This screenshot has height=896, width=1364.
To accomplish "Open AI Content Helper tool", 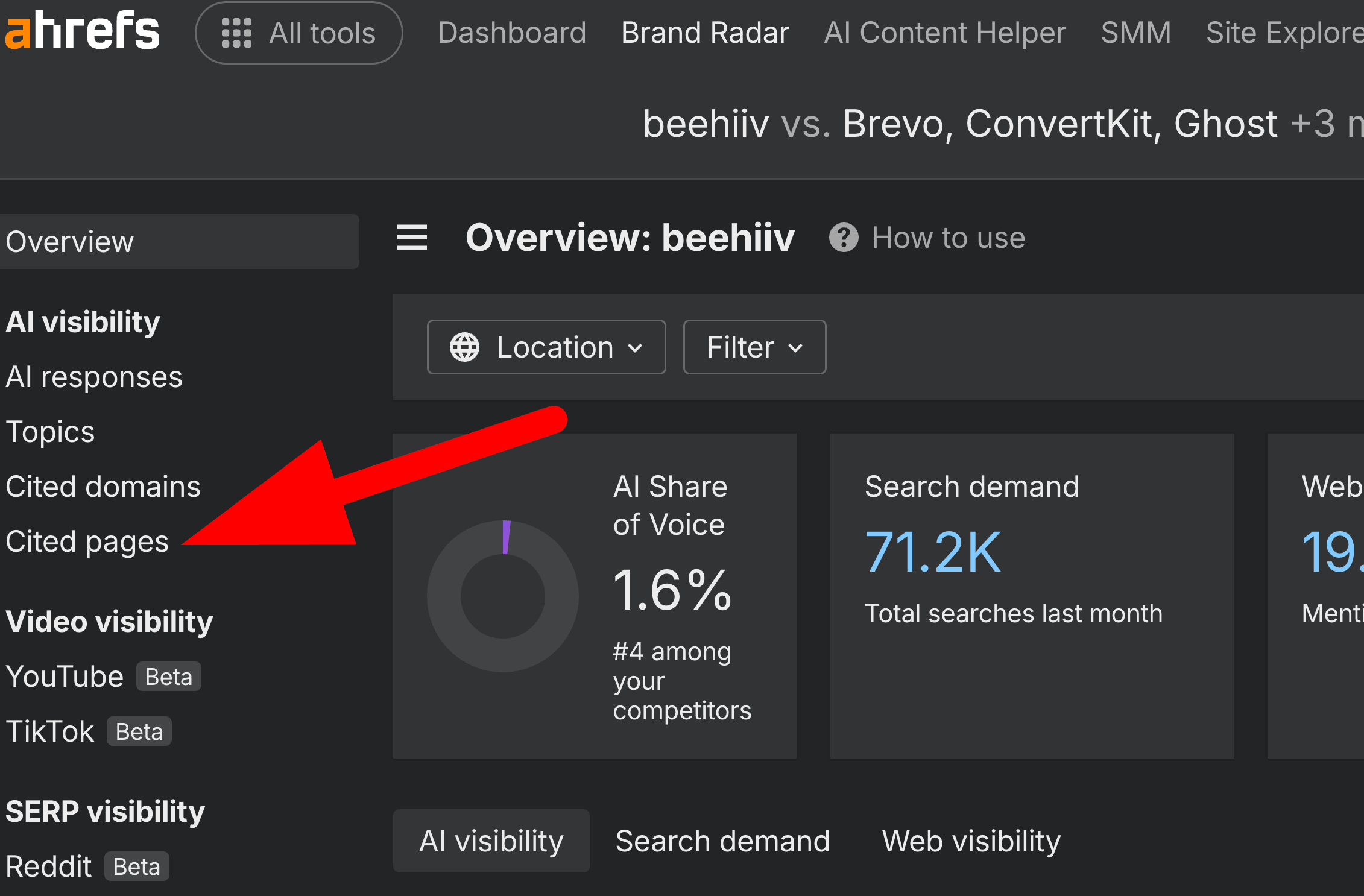I will [x=944, y=33].
